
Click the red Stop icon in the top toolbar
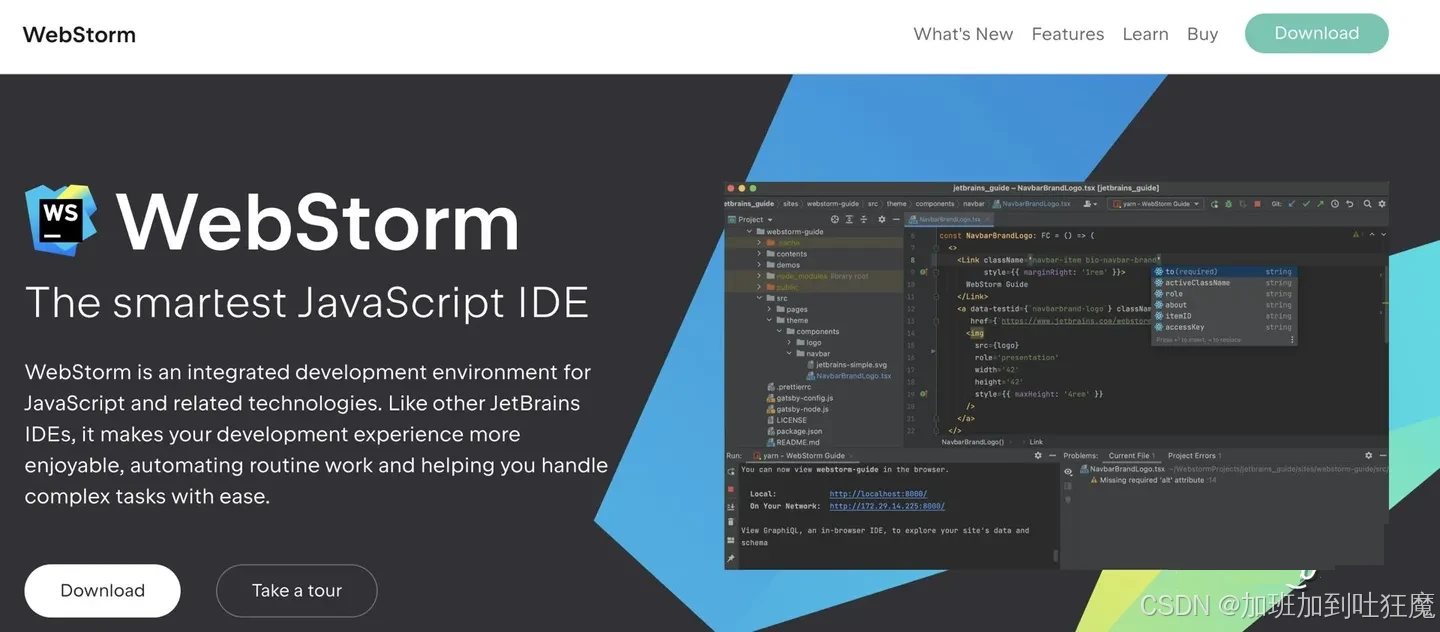1257,204
